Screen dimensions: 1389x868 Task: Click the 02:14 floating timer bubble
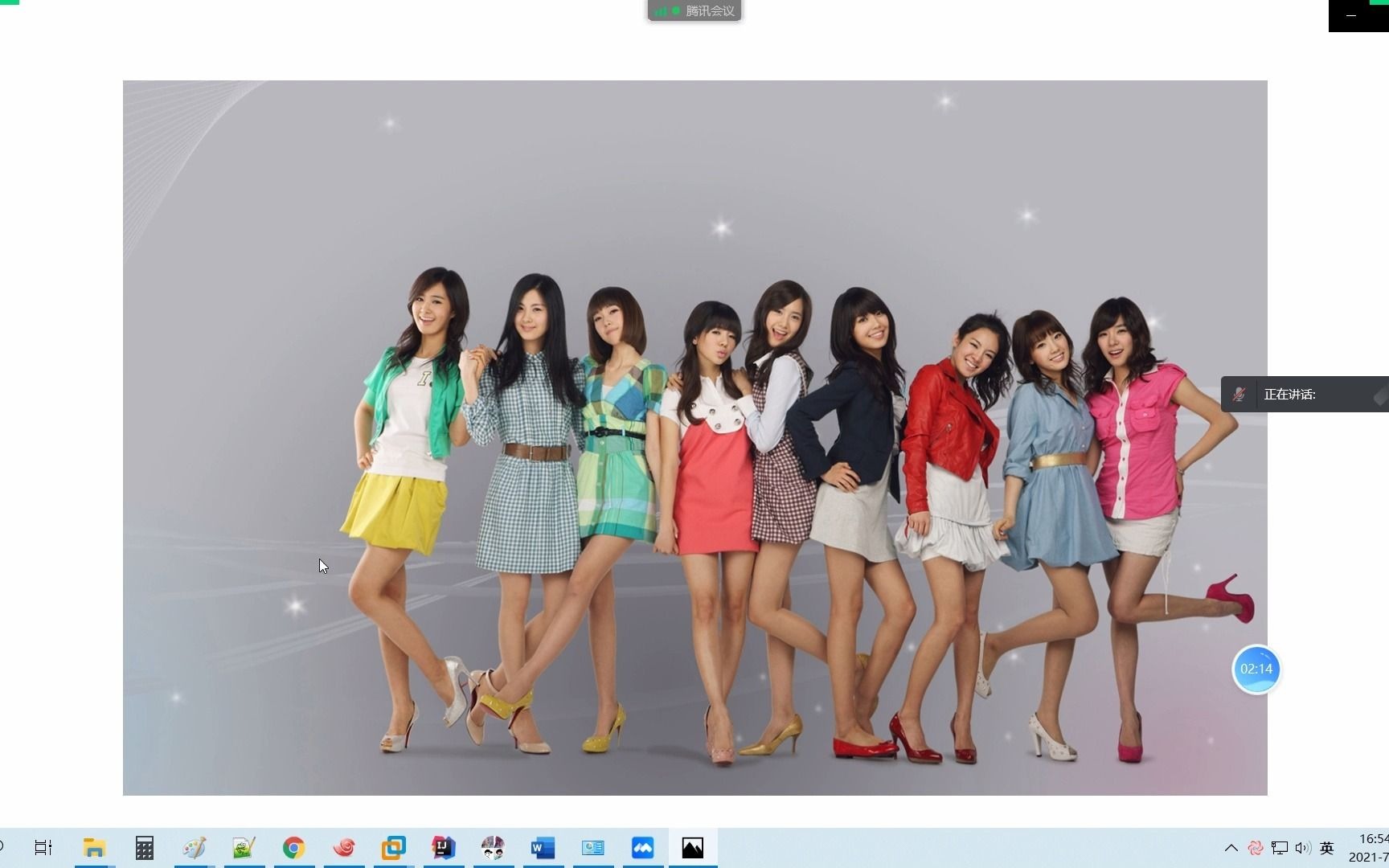[x=1256, y=669]
